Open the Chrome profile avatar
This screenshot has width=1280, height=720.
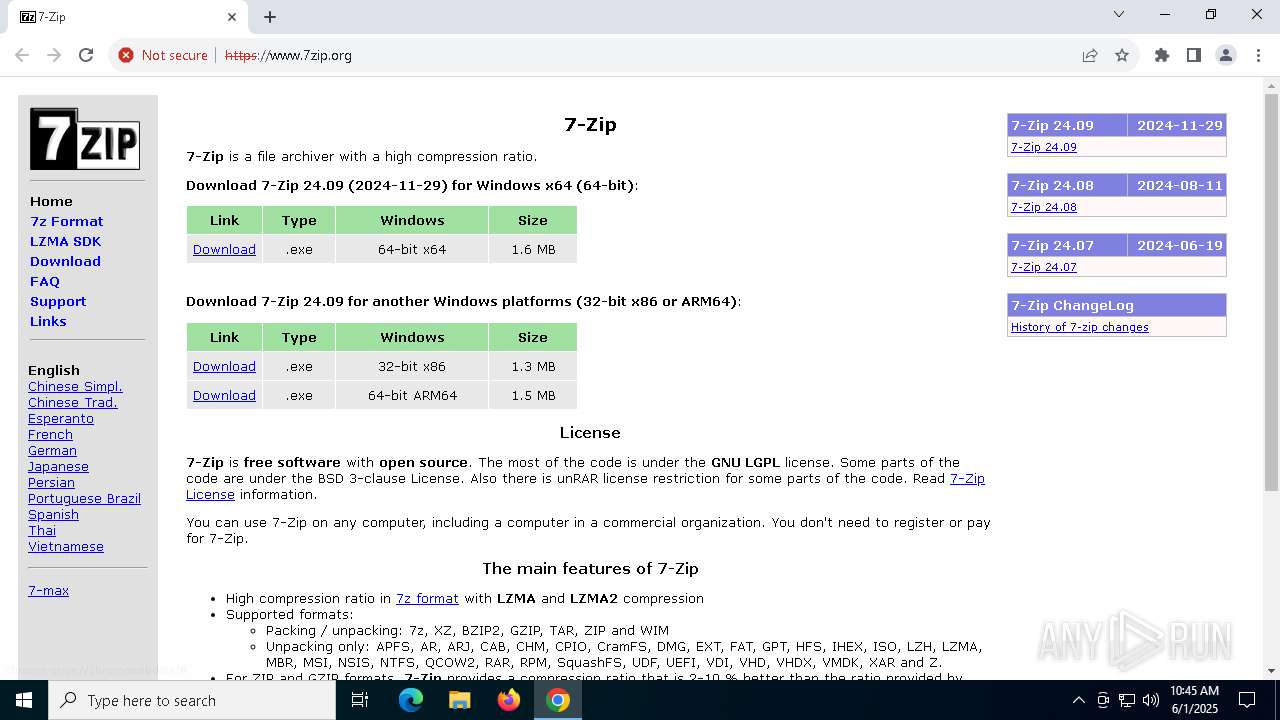(x=1226, y=55)
